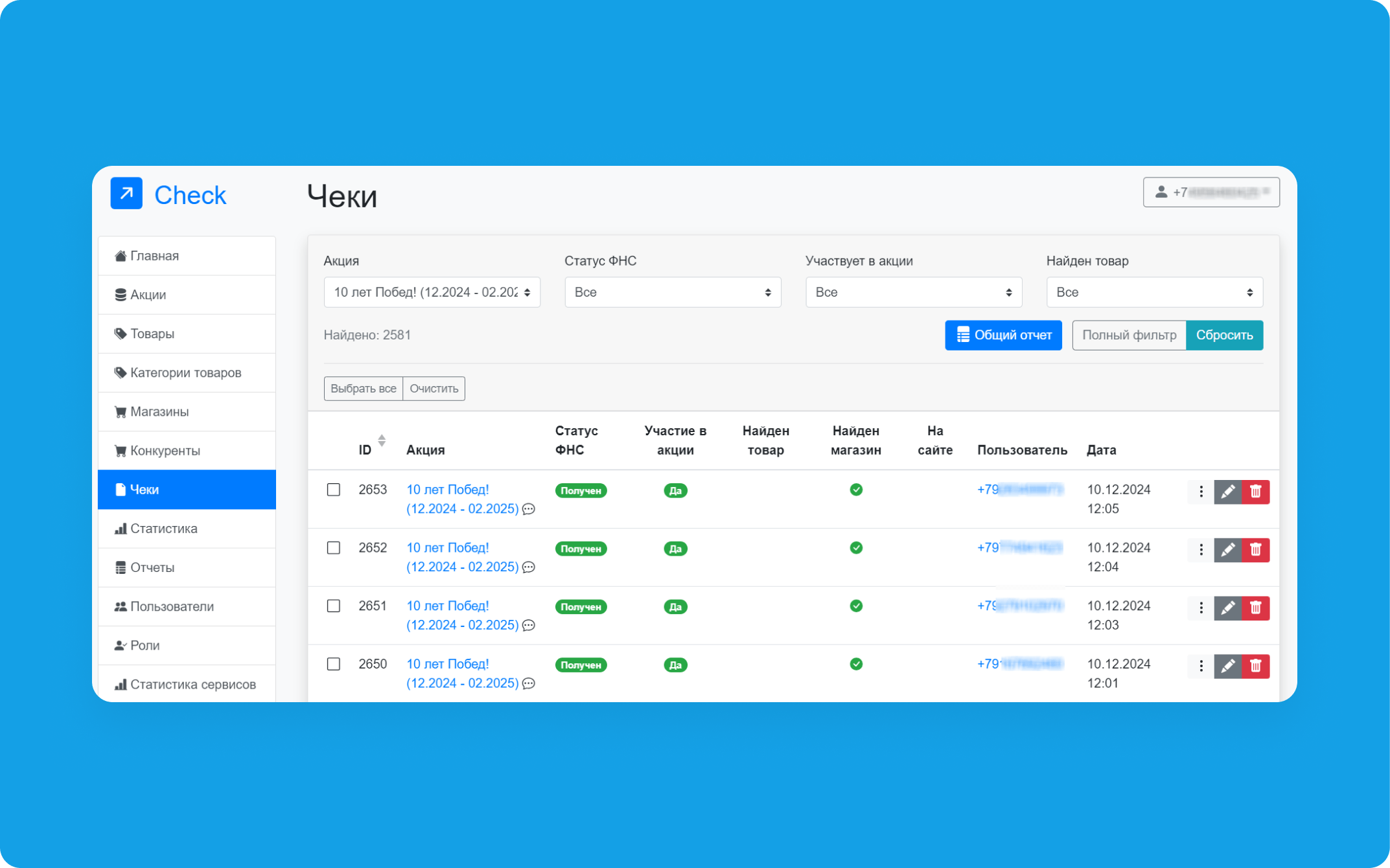Open the Найден товар dropdown
The height and width of the screenshot is (868, 1390).
[x=1153, y=292]
